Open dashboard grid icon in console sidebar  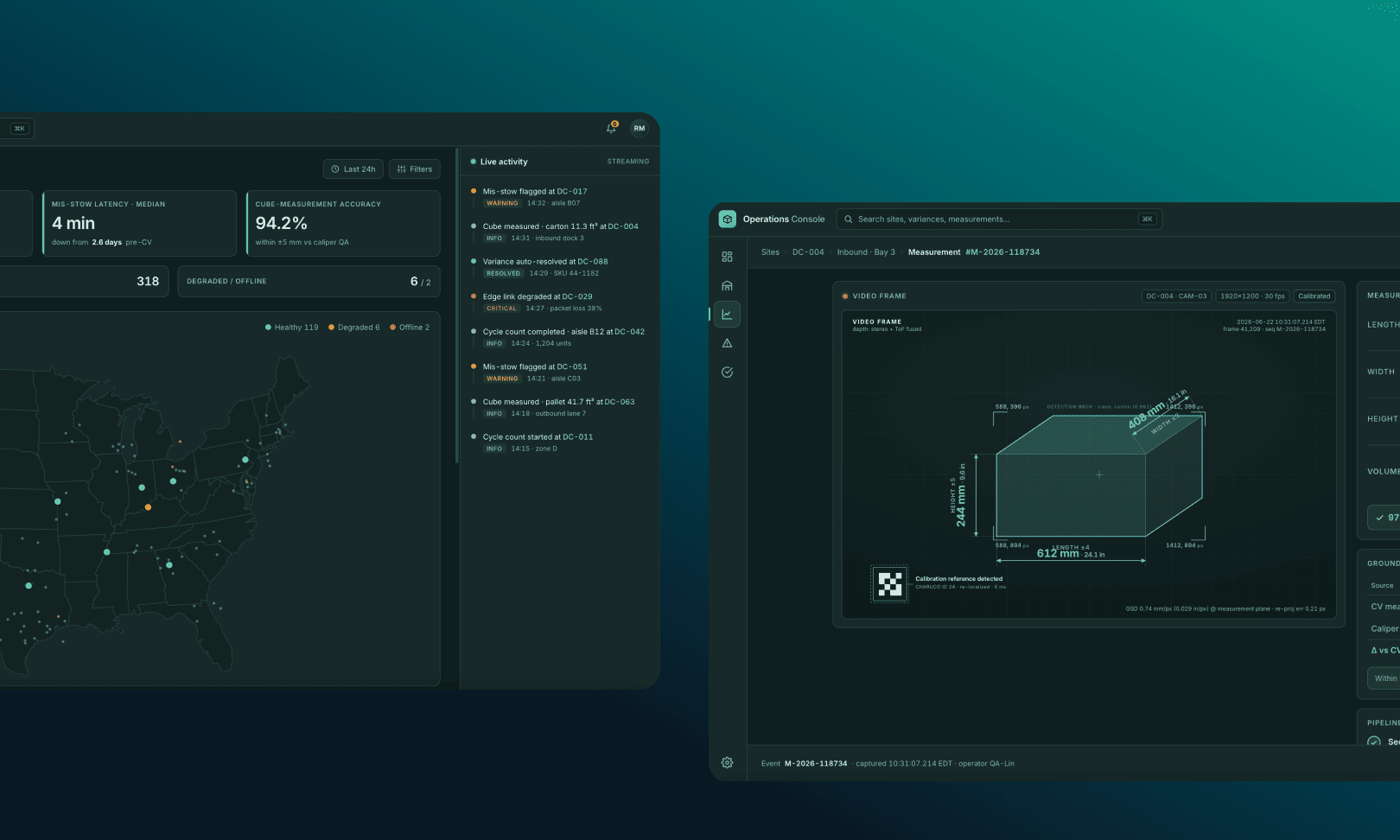[x=727, y=257]
